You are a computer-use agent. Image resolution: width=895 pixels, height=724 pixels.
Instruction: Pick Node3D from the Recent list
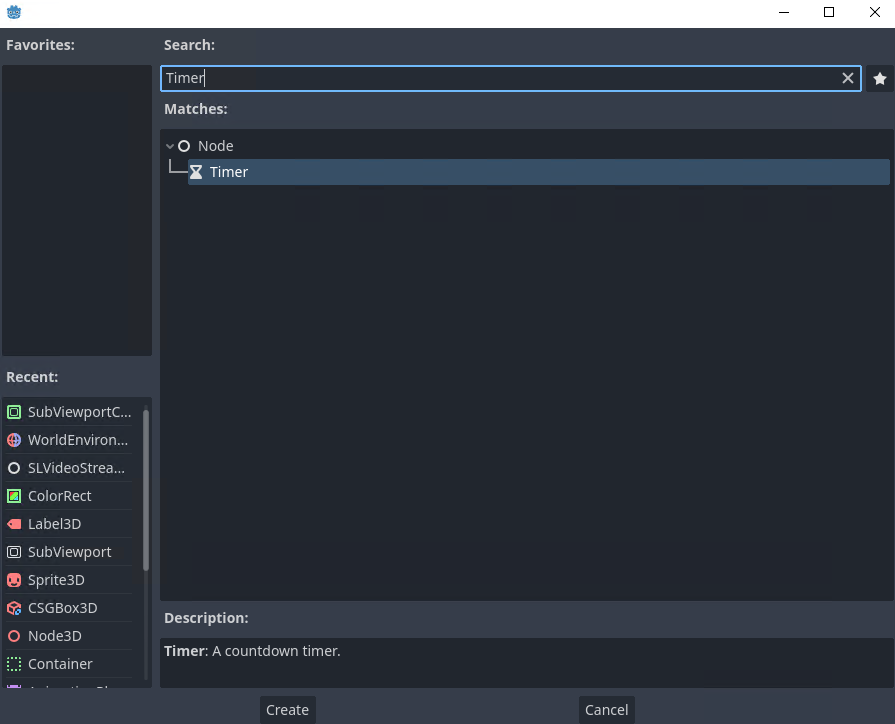pos(70,636)
